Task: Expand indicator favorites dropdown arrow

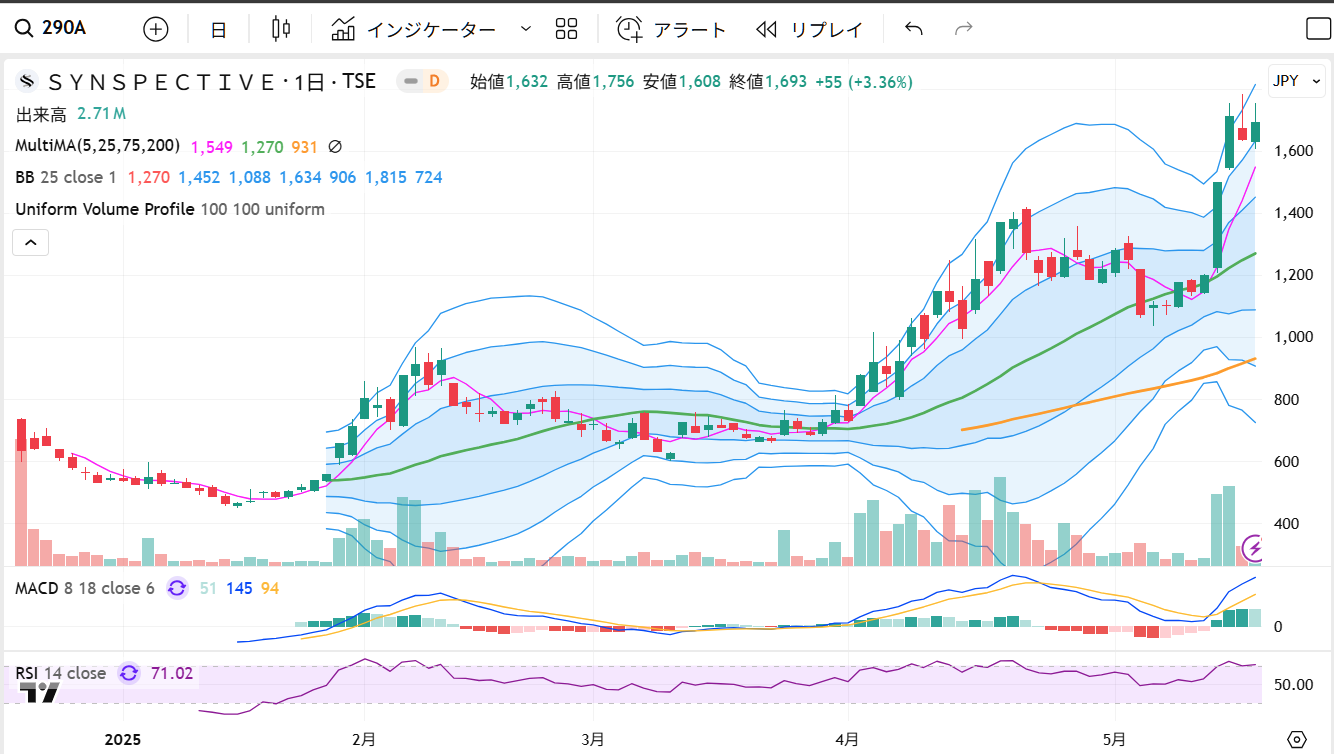Action: coord(526,29)
